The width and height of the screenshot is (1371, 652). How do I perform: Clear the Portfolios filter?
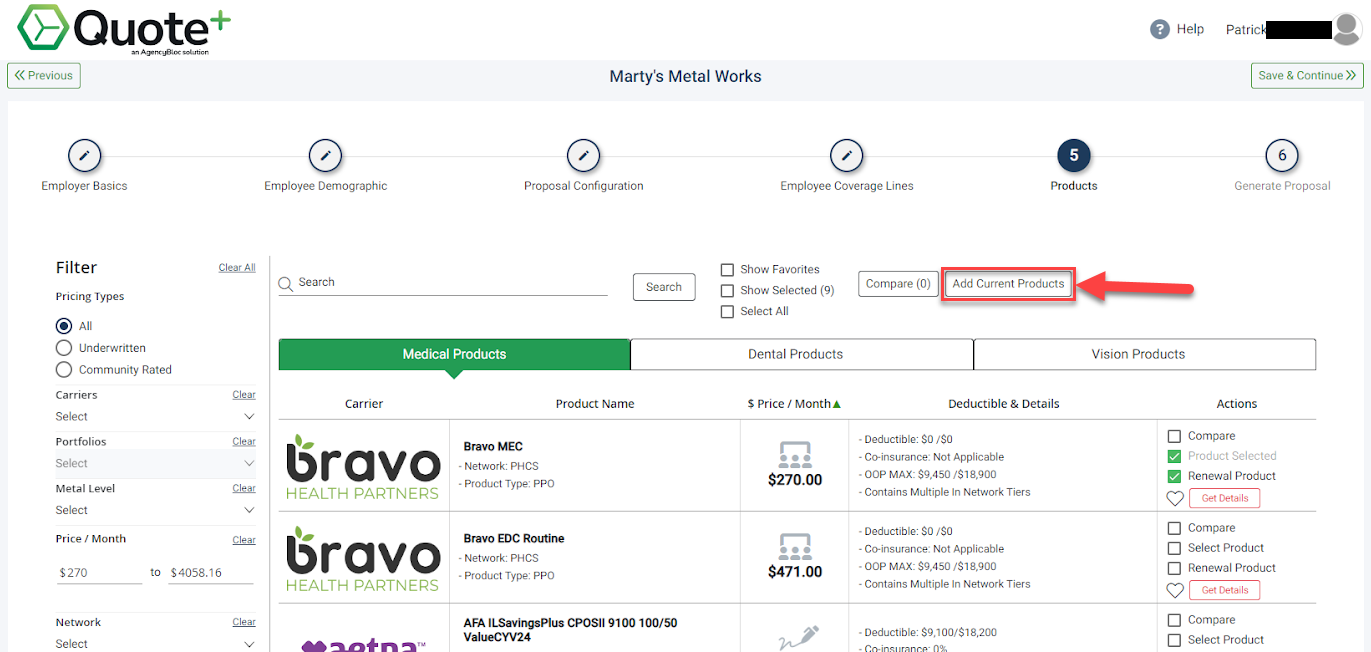(244, 442)
